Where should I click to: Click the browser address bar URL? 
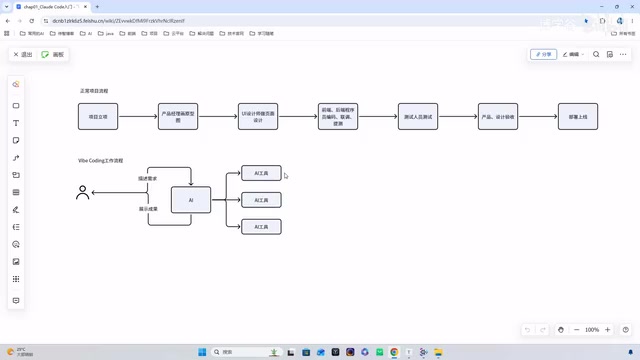(118, 21)
